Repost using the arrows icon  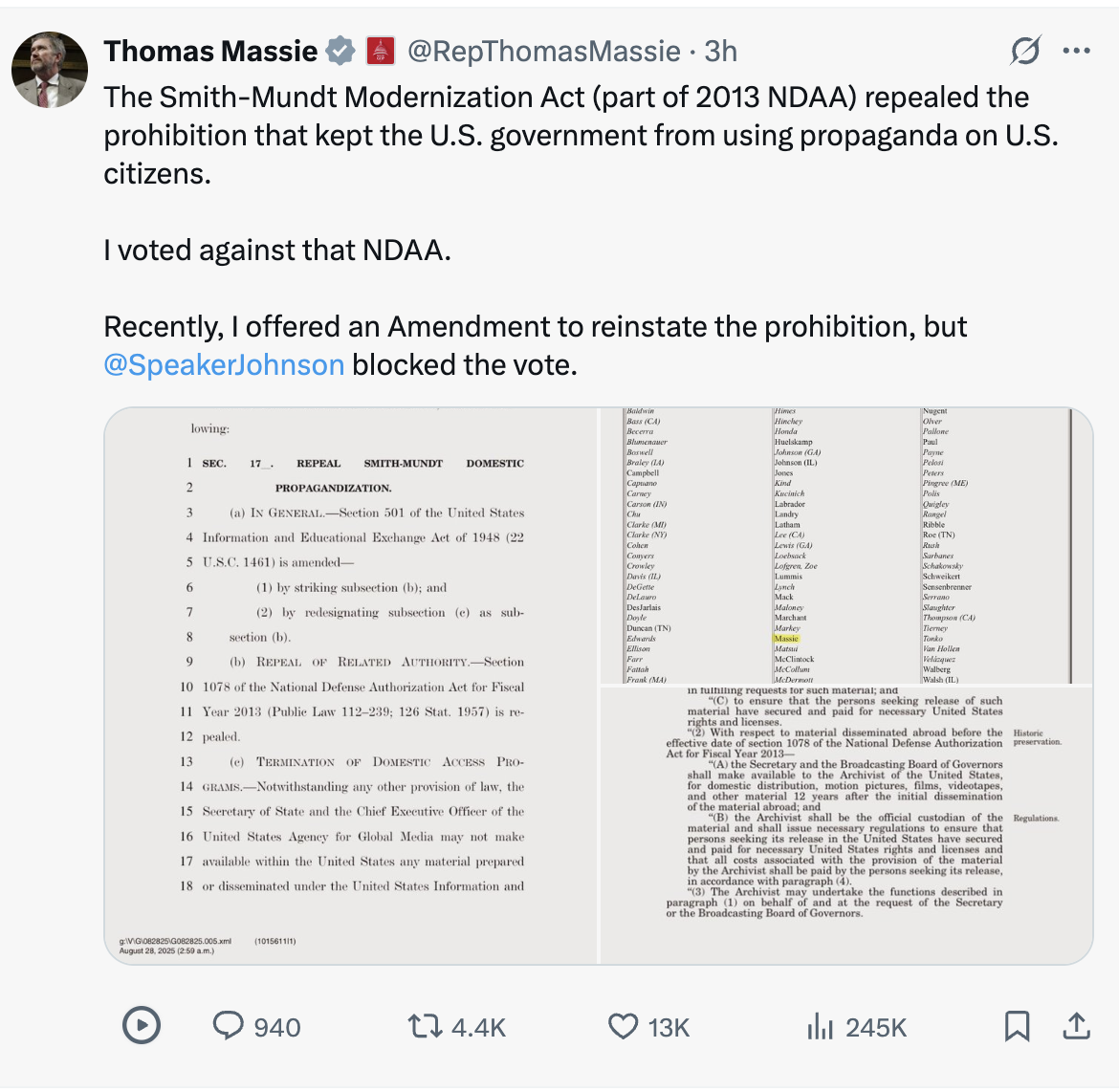[x=423, y=1026]
